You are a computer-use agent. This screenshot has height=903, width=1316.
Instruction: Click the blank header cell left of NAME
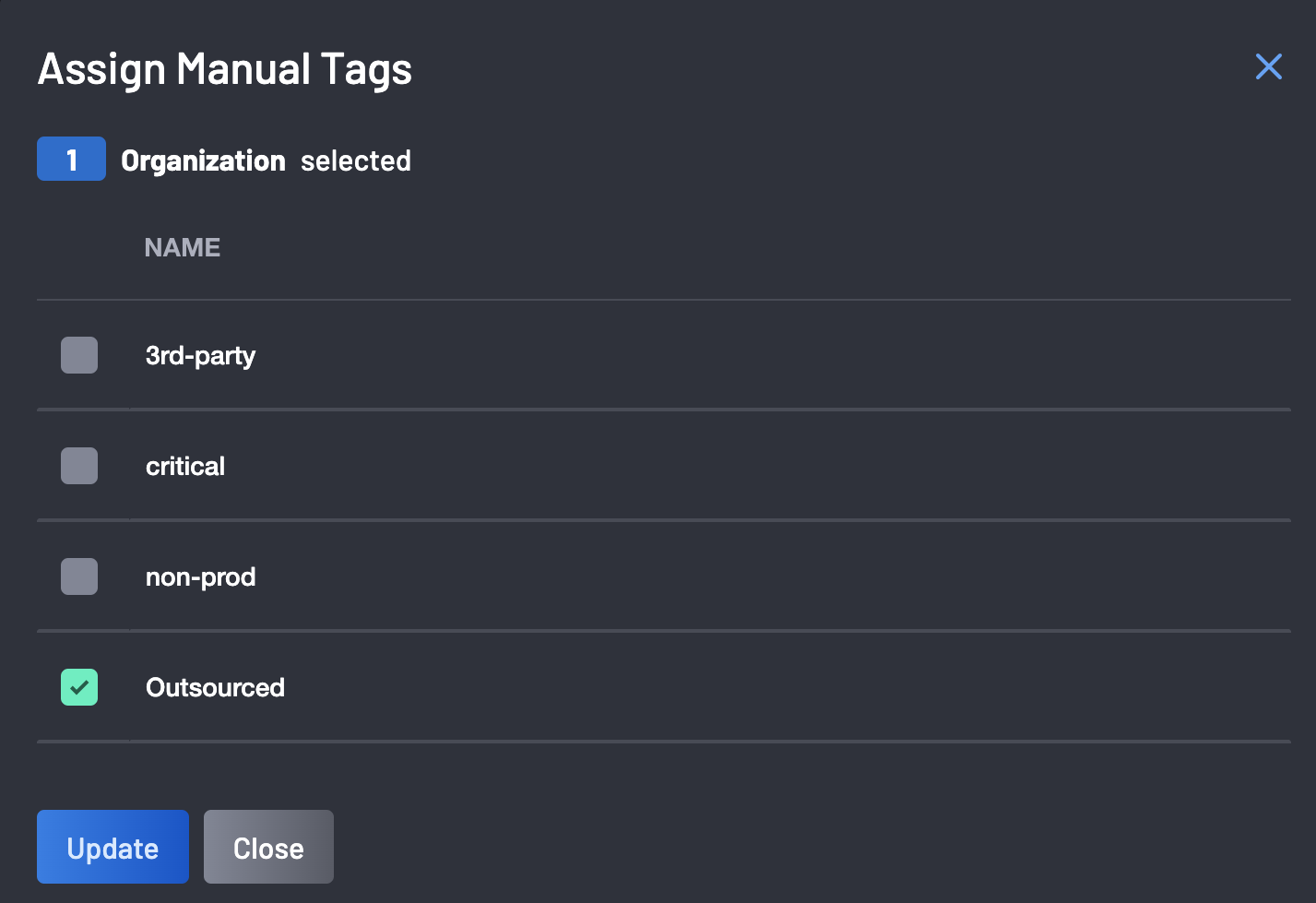[x=83, y=247]
